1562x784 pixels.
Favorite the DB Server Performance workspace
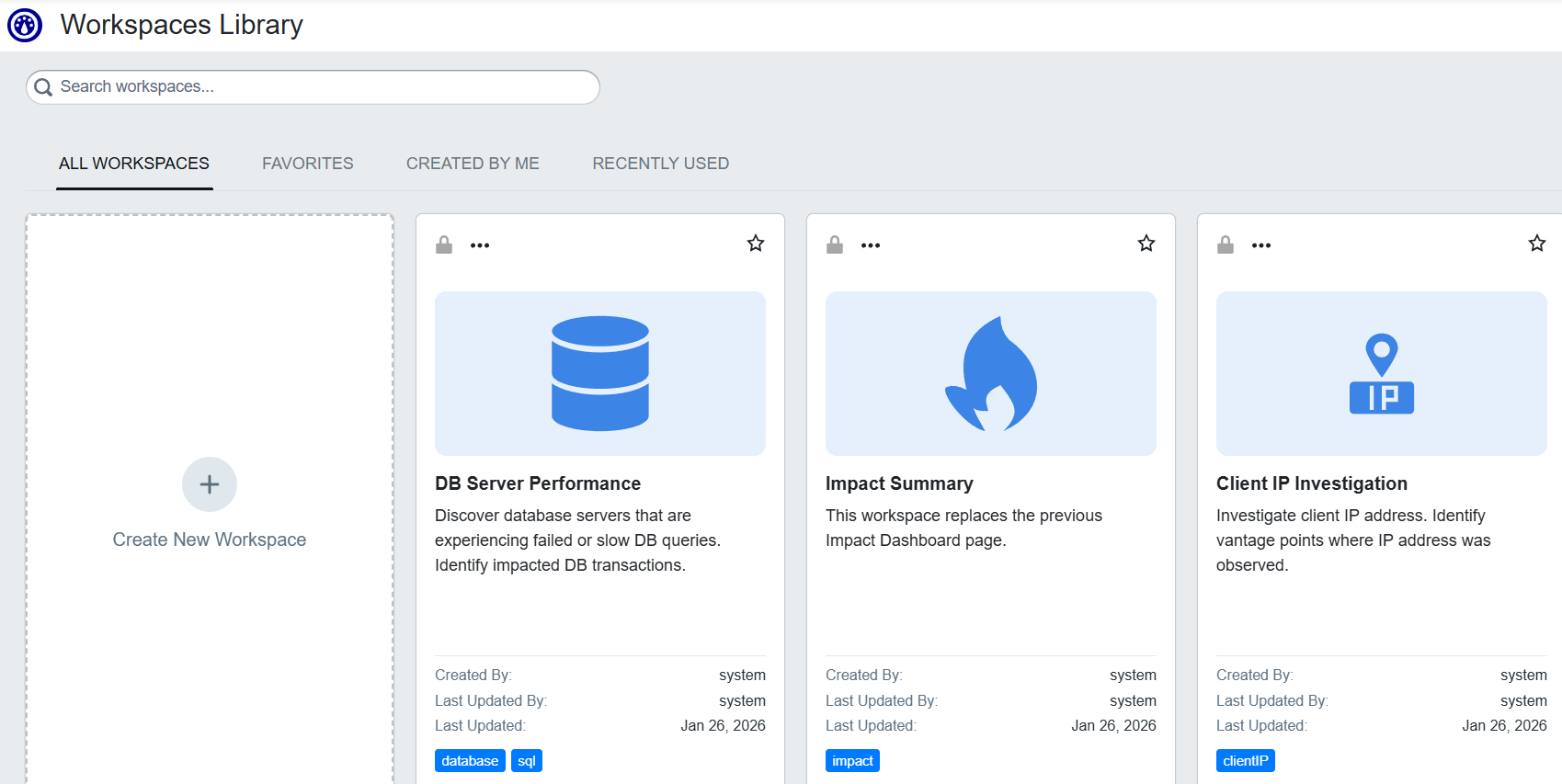point(756,244)
